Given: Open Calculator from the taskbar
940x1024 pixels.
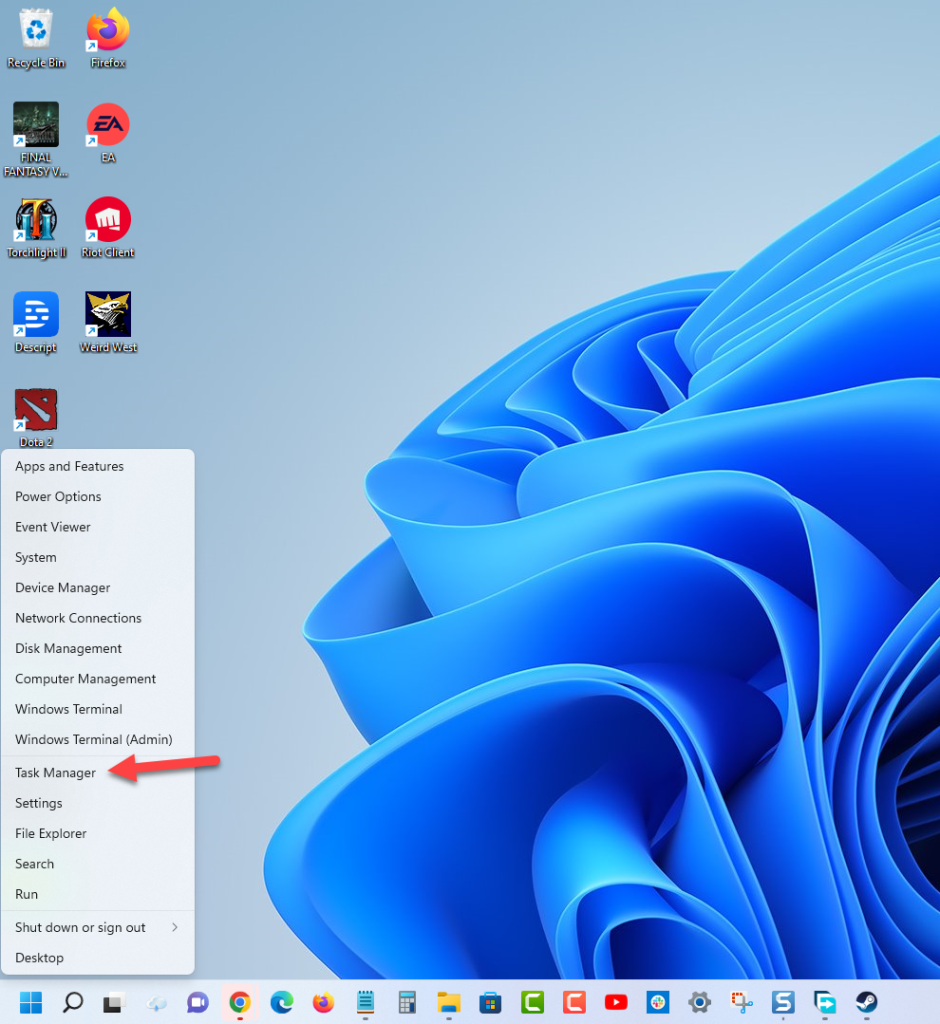Looking at the screenshot, I should click(x=407, y=1002).
